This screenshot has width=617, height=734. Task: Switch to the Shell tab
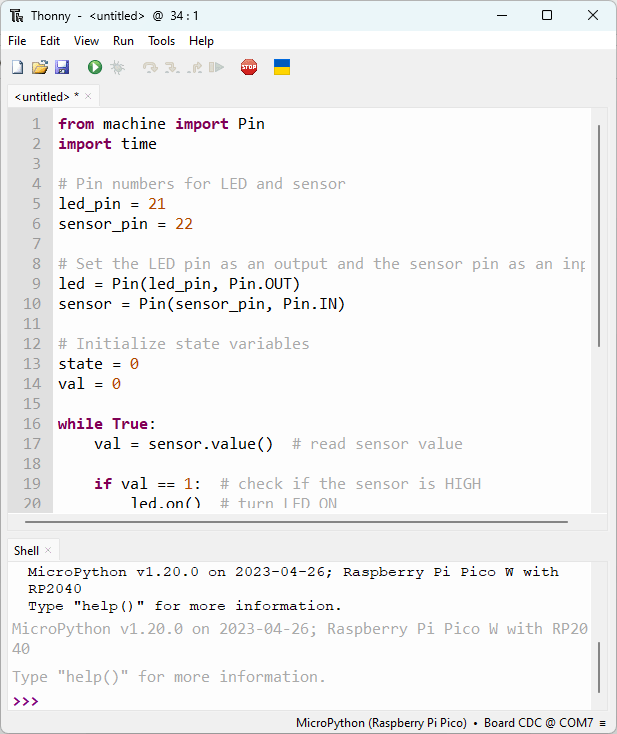pyautogui.click(x=26, y=550)
